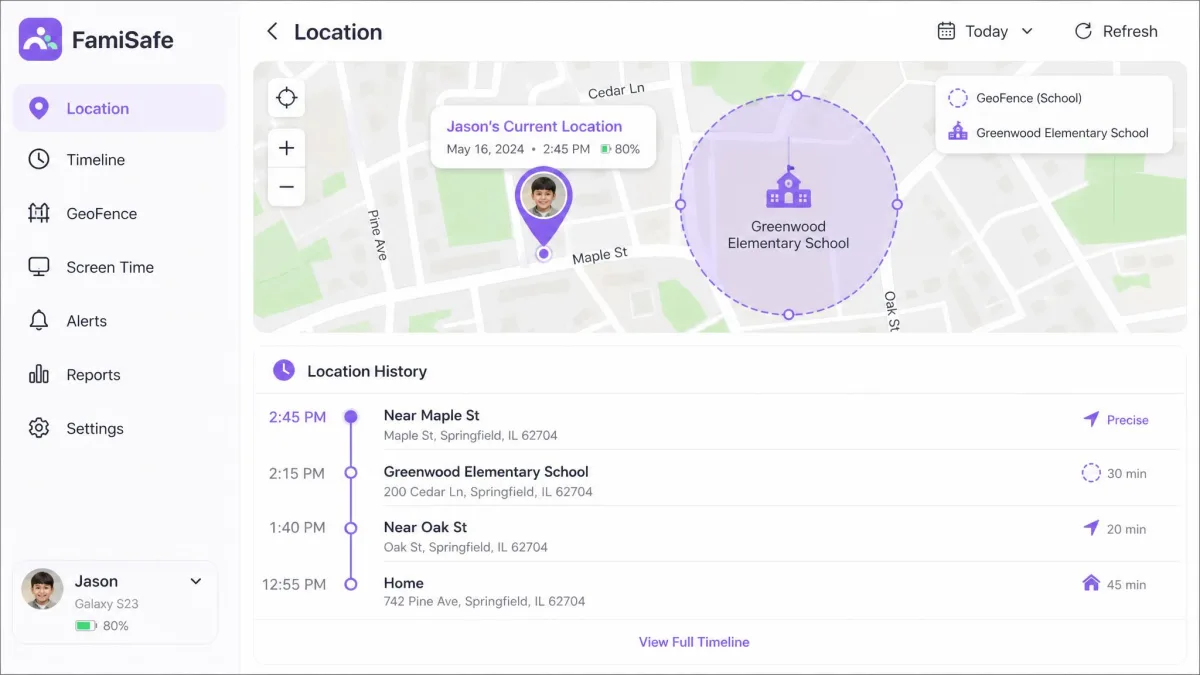Viewport: 1200px width, 675px height.
Task: Click the dashed circle GeoFence legend icon
Action: click(x=958, y=98)
